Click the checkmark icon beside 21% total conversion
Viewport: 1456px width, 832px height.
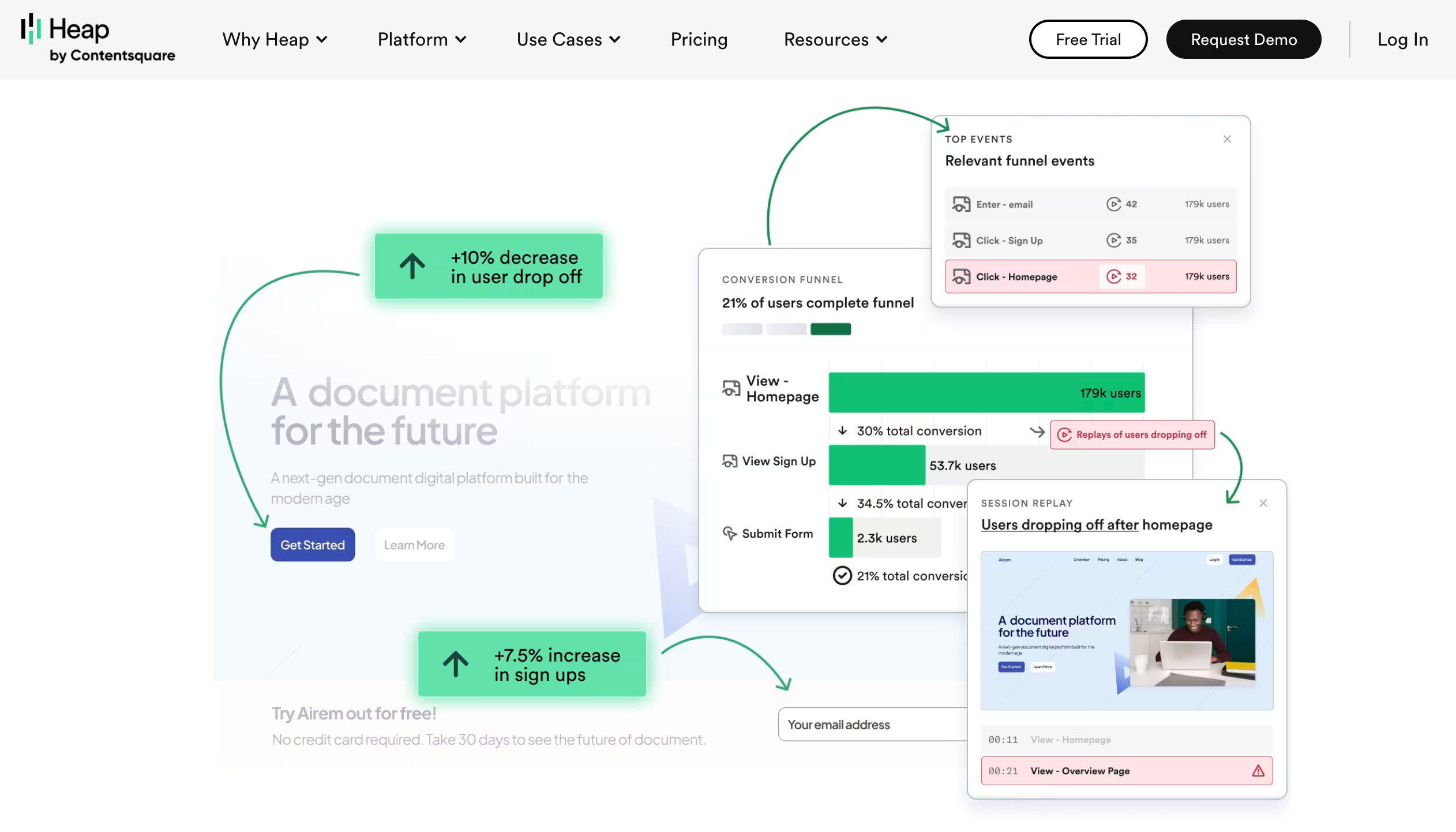[x=842, y=576]
